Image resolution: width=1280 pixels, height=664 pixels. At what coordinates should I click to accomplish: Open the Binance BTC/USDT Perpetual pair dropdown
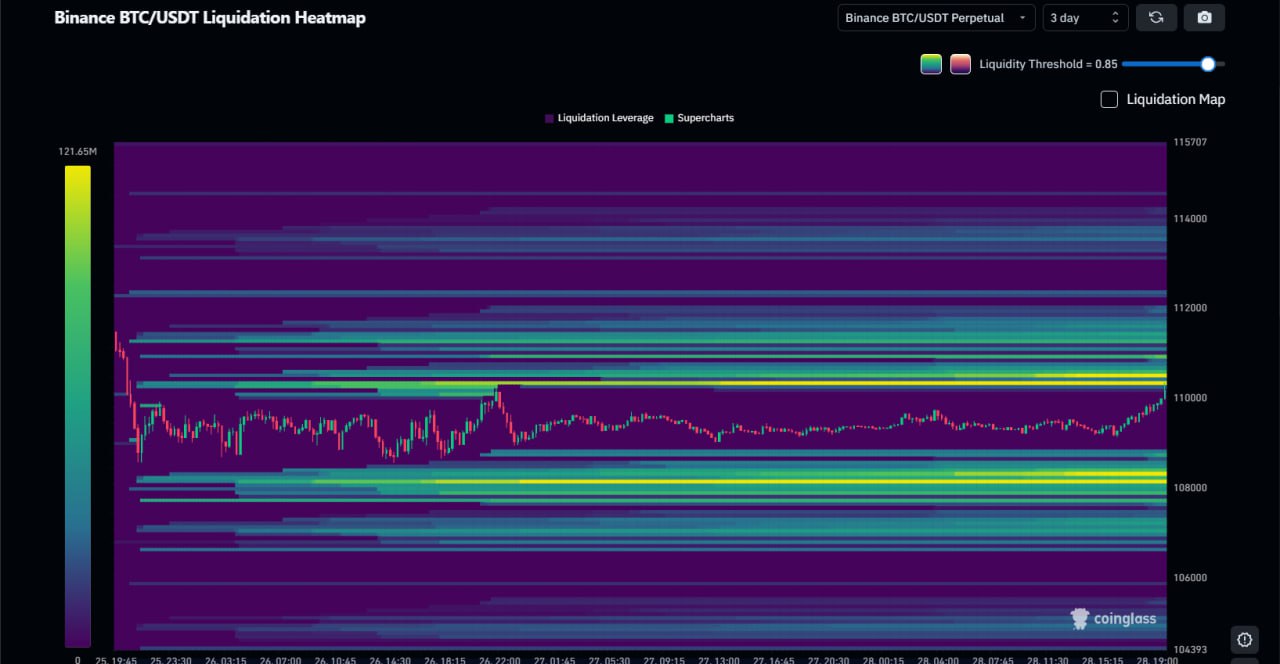[936, 18]
